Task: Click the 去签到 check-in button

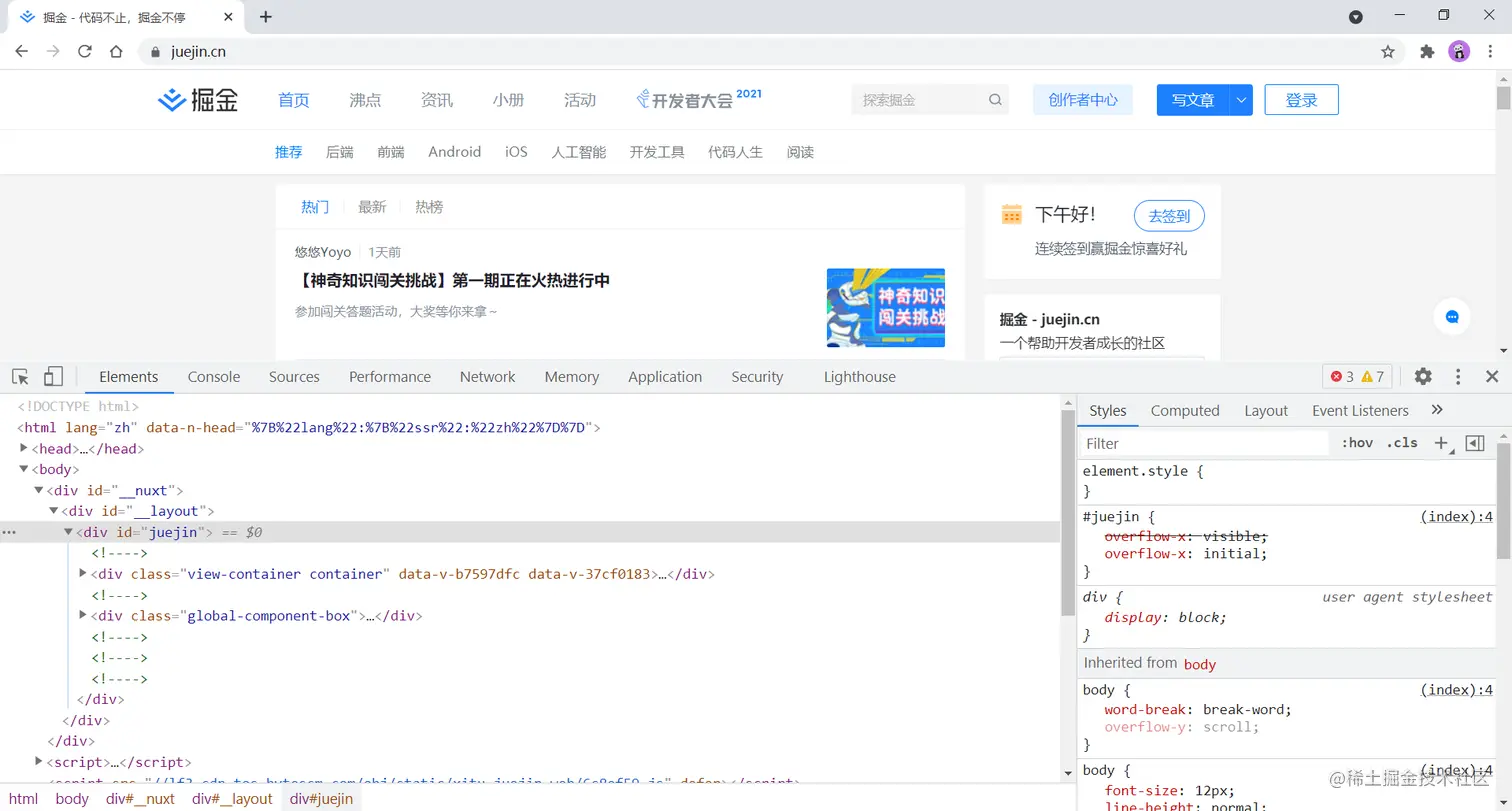Action: pyautogui.click(x=1169, y=215)
